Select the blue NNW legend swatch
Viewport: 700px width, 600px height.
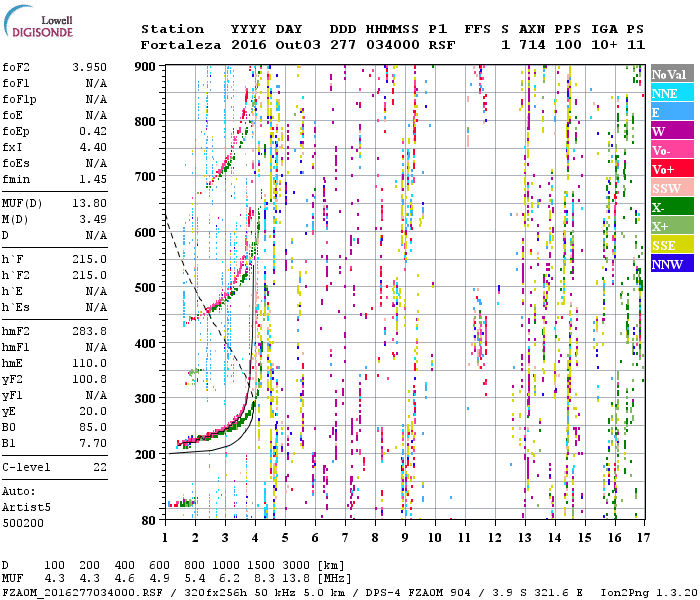point(671,264)
